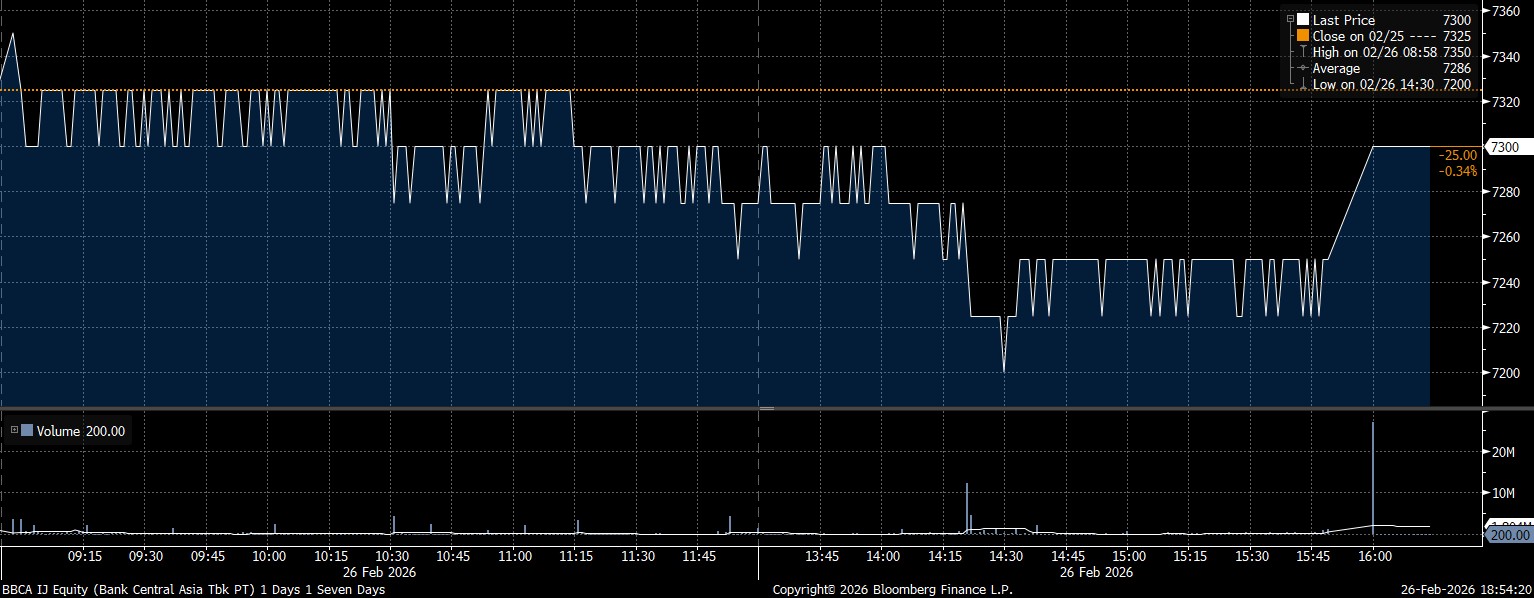Expand the Volume legend box

click(x=14, y=431)
